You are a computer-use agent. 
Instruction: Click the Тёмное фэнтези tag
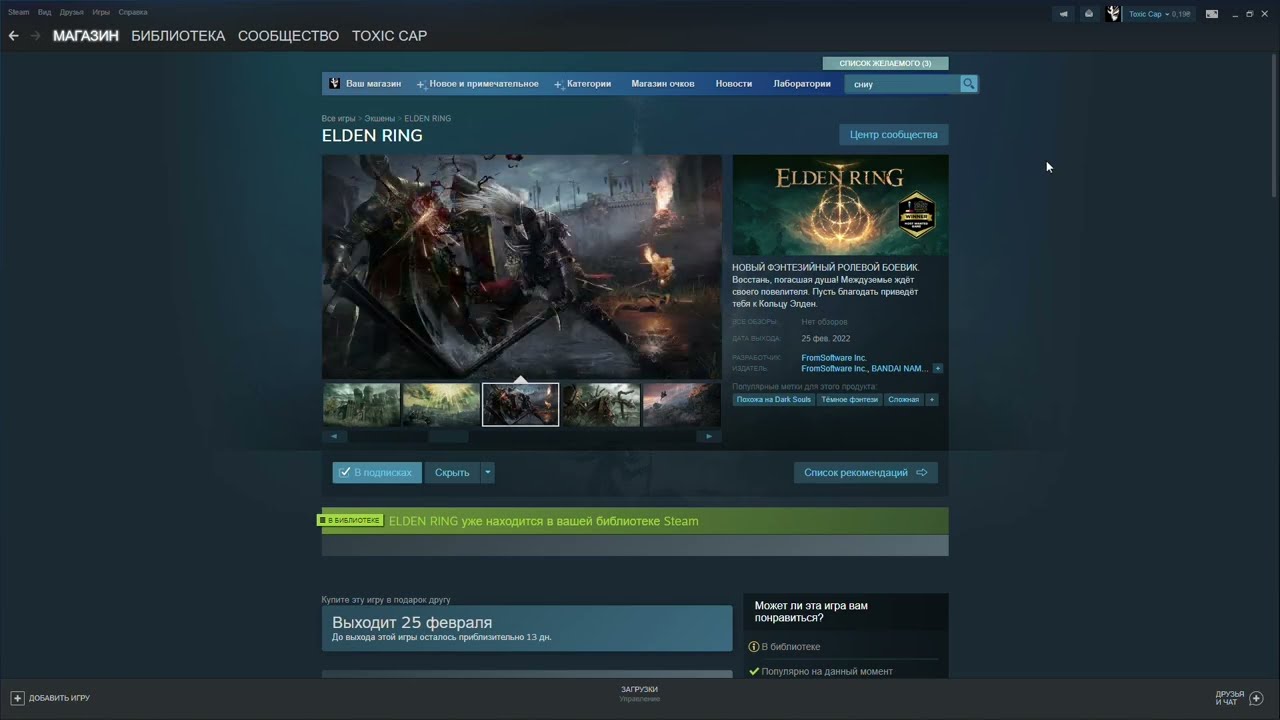pos(850,400)
